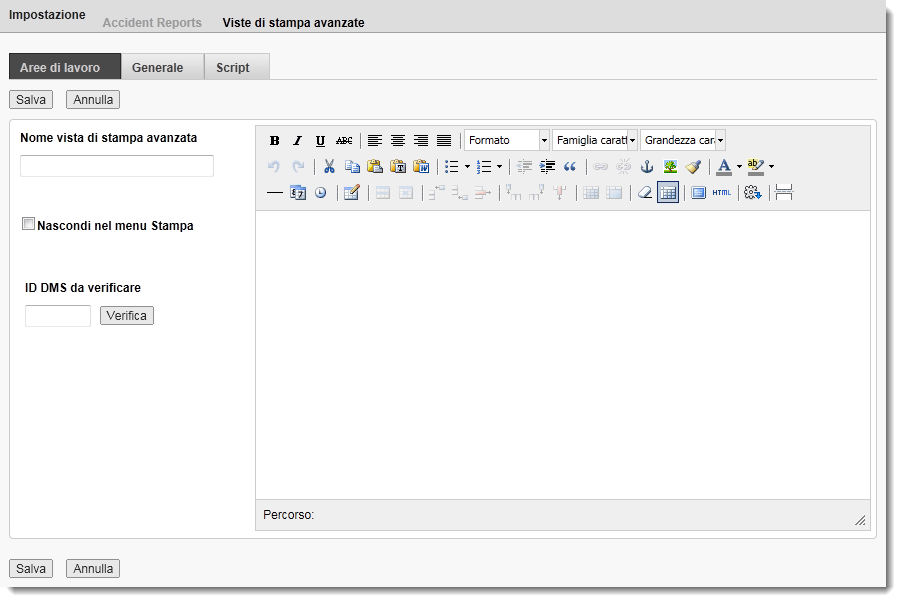Click the Verifica button
The image size is (901, 602).
(126, 315)
